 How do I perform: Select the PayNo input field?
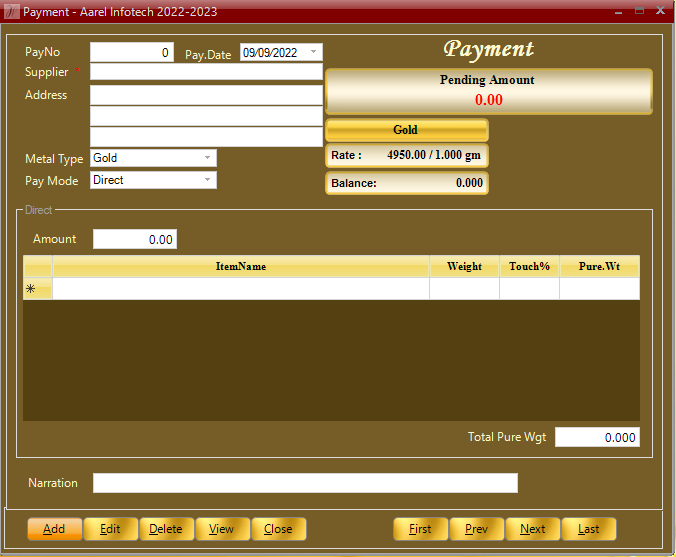click(131, 52)
